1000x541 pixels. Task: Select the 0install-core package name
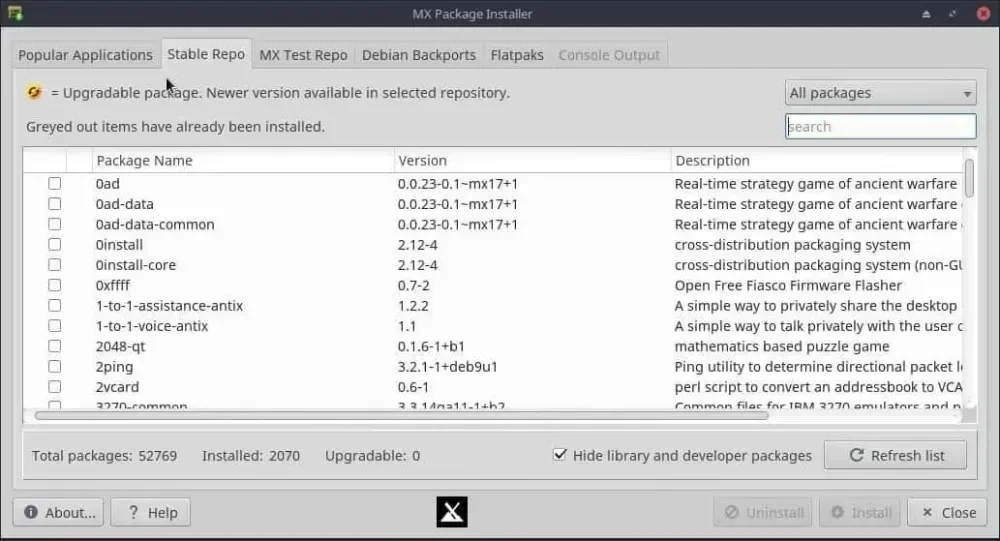tap(136, 265)
